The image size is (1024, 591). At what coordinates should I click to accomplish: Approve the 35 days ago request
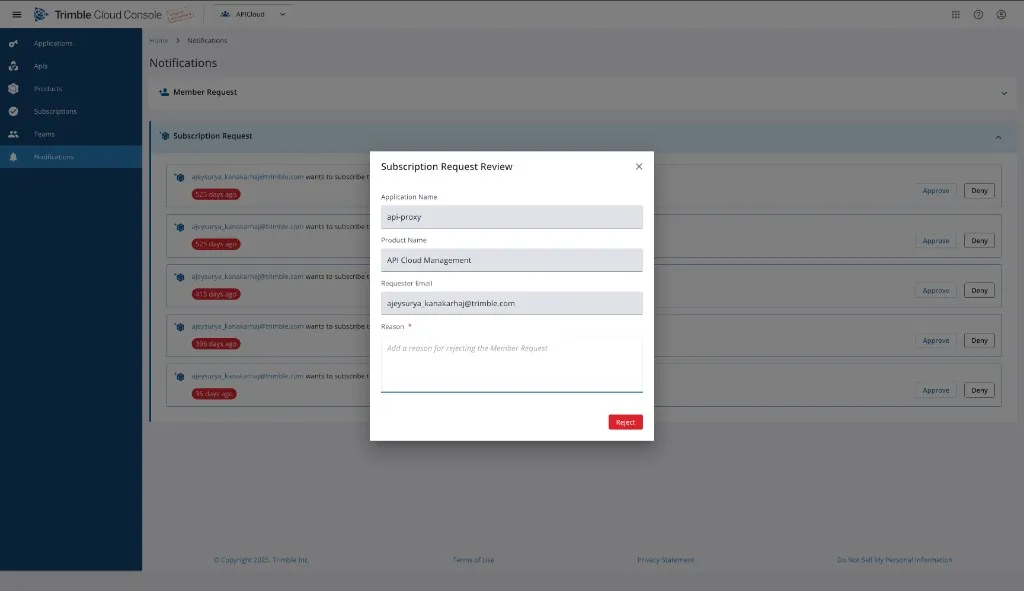pyautogui.click(x=935, y=390)
